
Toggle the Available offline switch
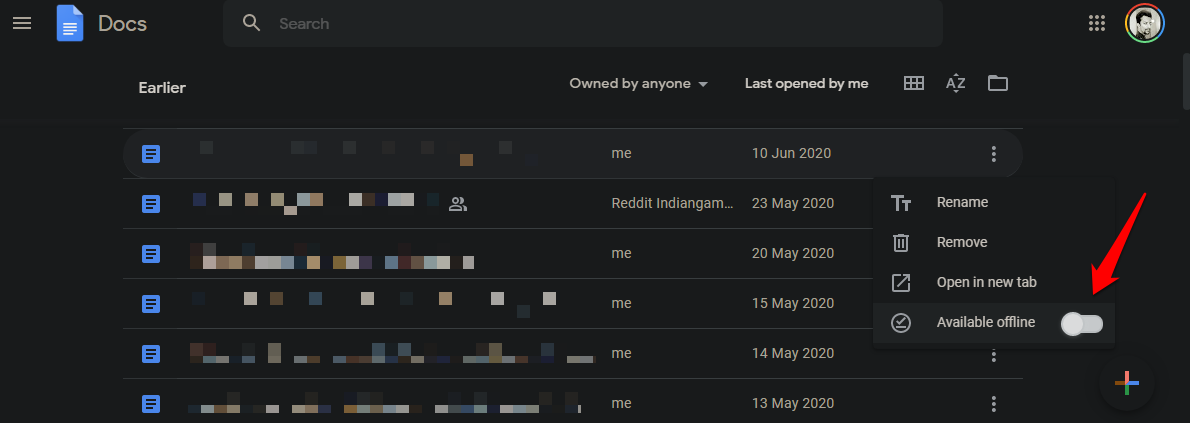(1081, 325)
